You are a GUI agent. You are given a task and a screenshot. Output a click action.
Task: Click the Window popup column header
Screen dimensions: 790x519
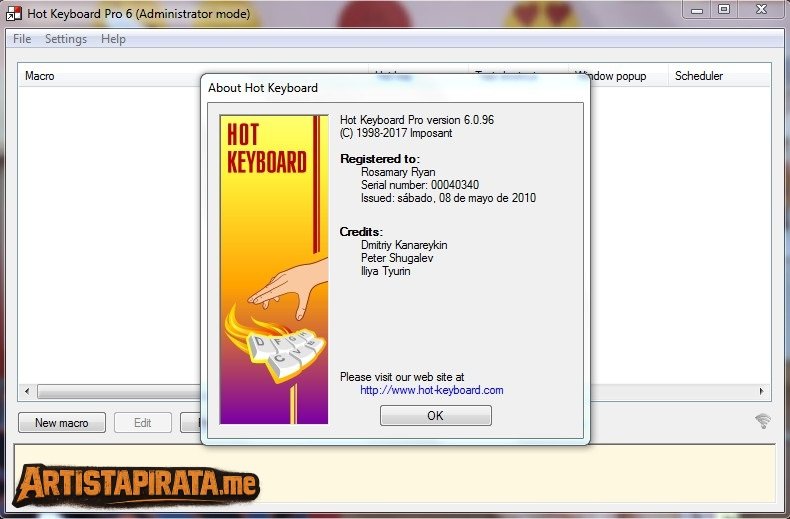618,76
